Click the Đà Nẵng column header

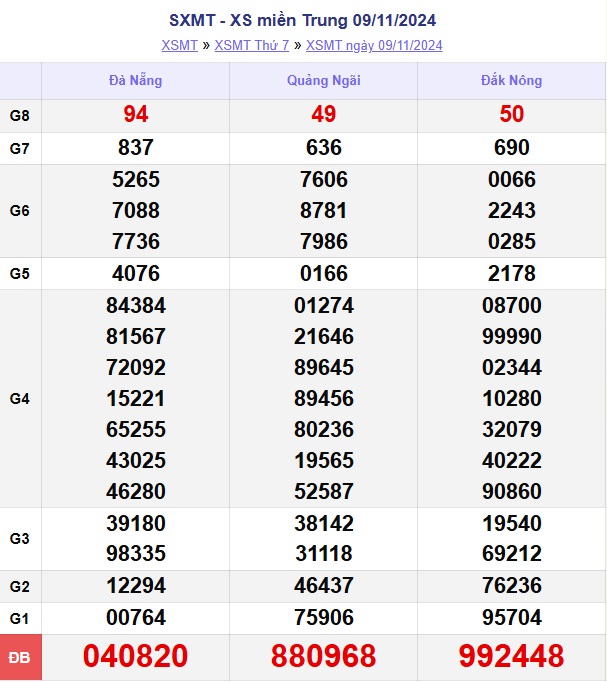135,80
